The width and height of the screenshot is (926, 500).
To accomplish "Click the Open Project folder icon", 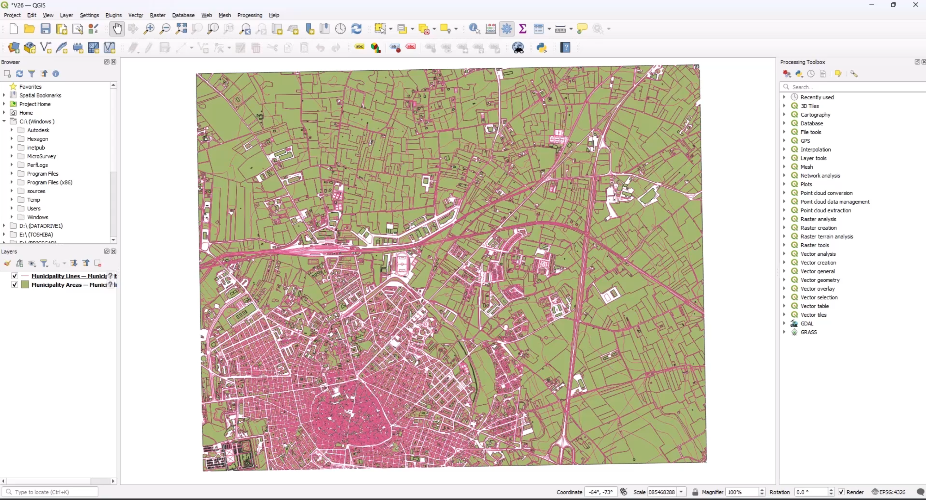I will pyautogui.click(x=29, y=29).
